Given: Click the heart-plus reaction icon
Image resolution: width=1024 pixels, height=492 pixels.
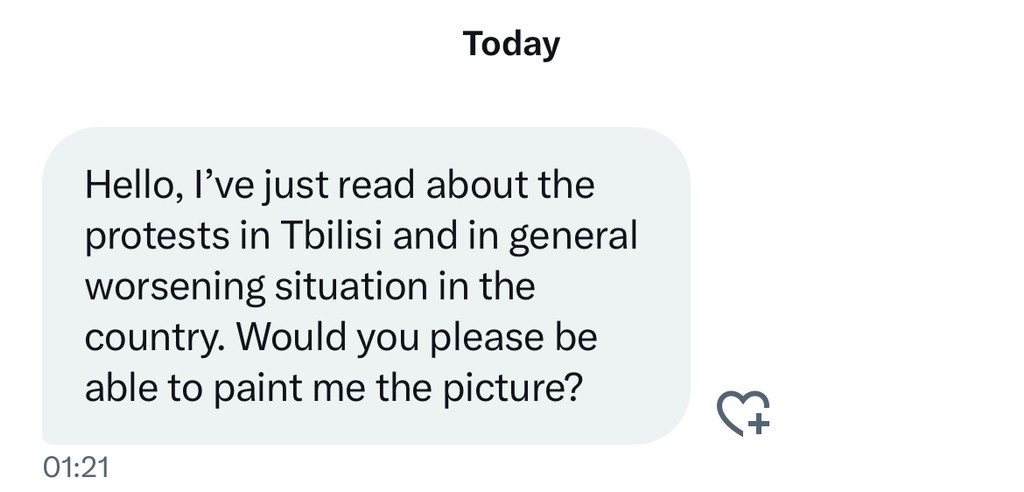Looking at the screenshot, I should [744, 412].
